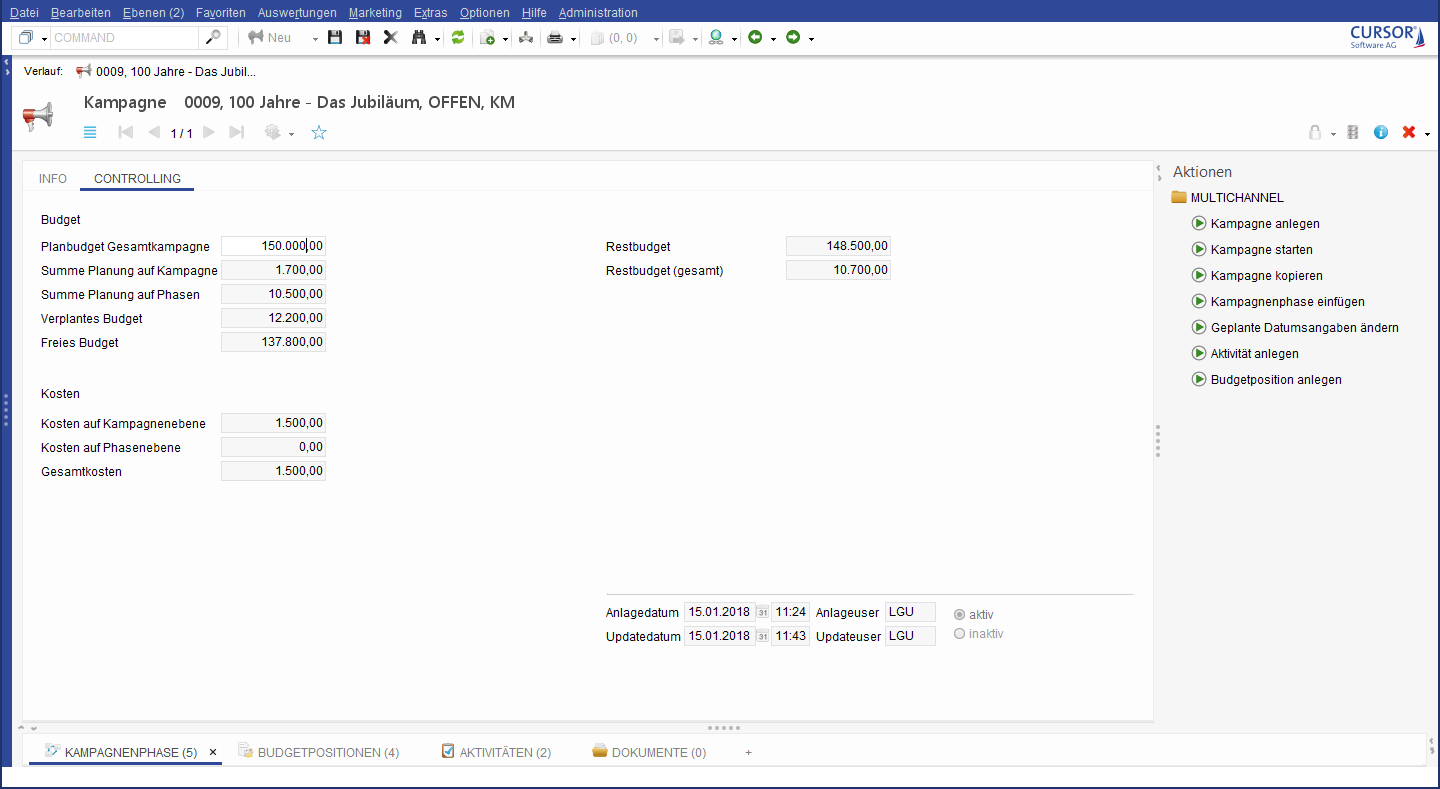Viewport: 1440px width, 789px height.
Task: Click the blue info icon
Action: point(1381,133)
